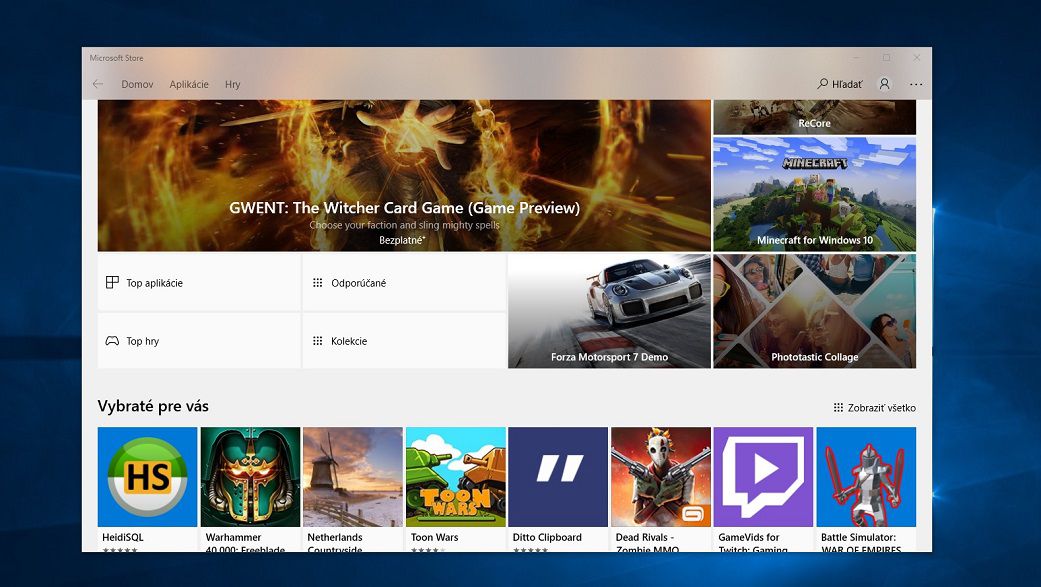
Task: Minimize the Microsoft Store window
Action: tap(856, 58)
